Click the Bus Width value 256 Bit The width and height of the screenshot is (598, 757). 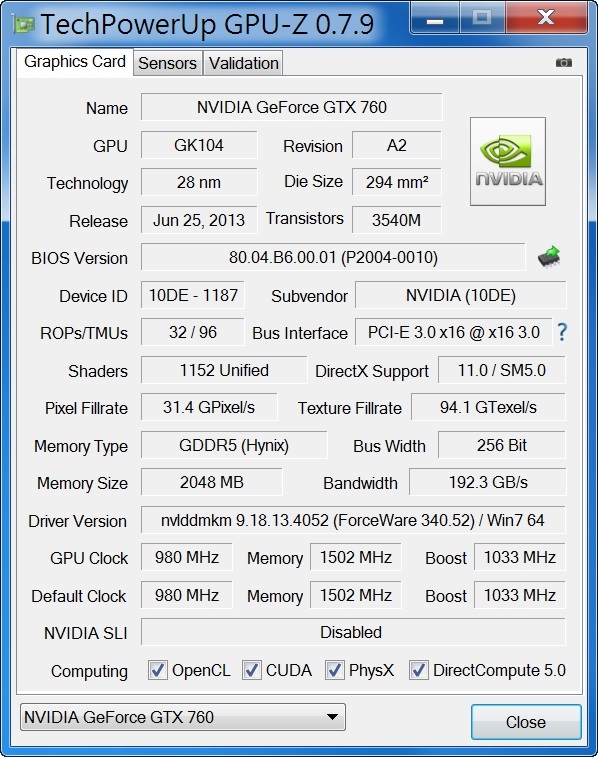pyautogui.click(x=502, y=445)
